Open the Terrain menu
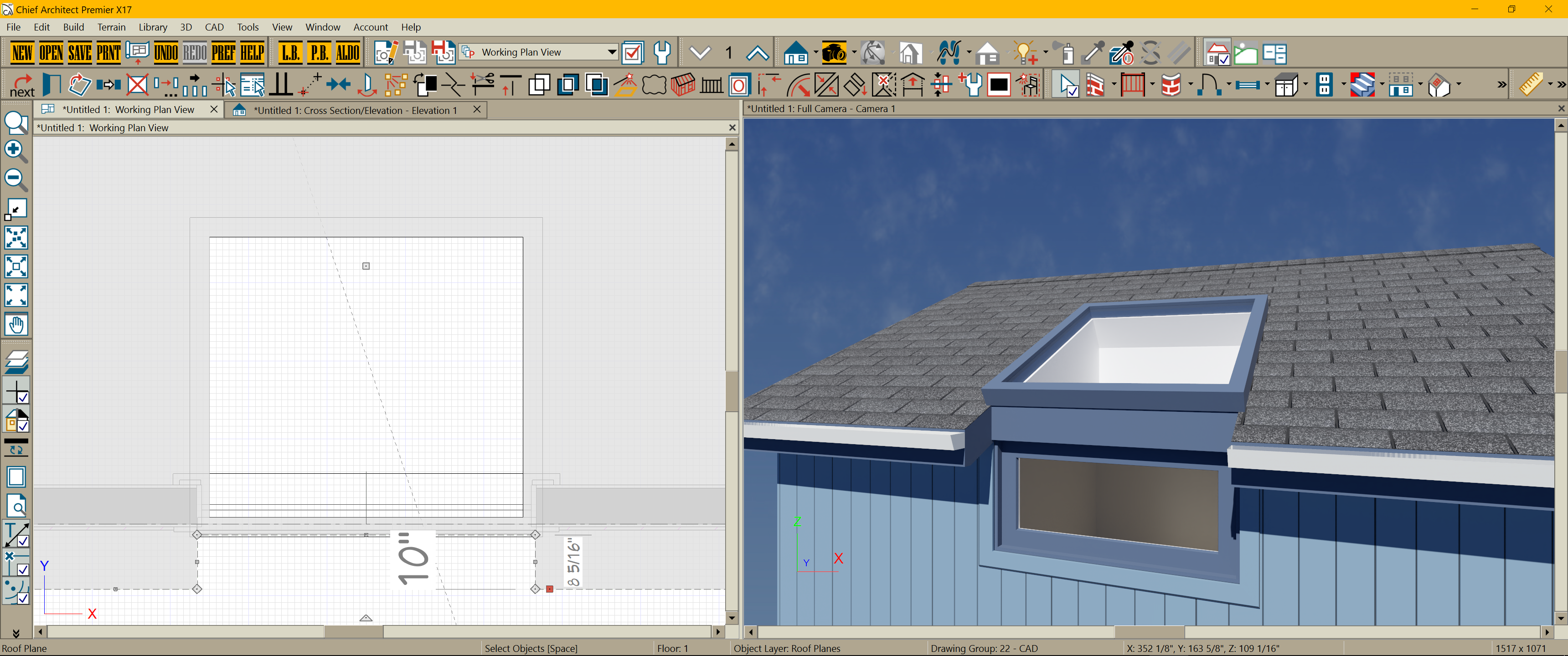Screen dimensions: 1568x656 tap(111, 27)
